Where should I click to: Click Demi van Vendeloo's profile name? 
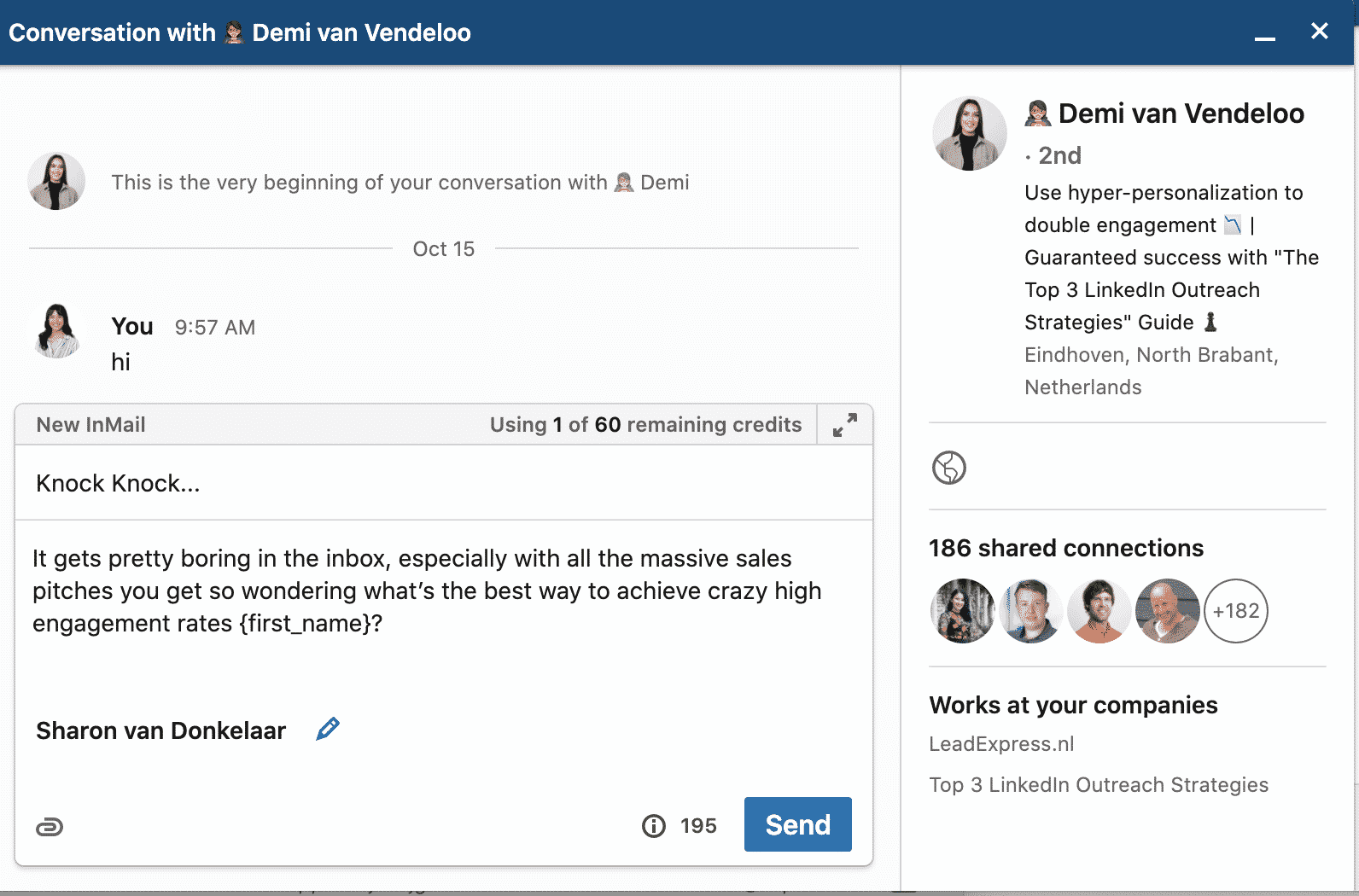click(x=1182, y=113)
